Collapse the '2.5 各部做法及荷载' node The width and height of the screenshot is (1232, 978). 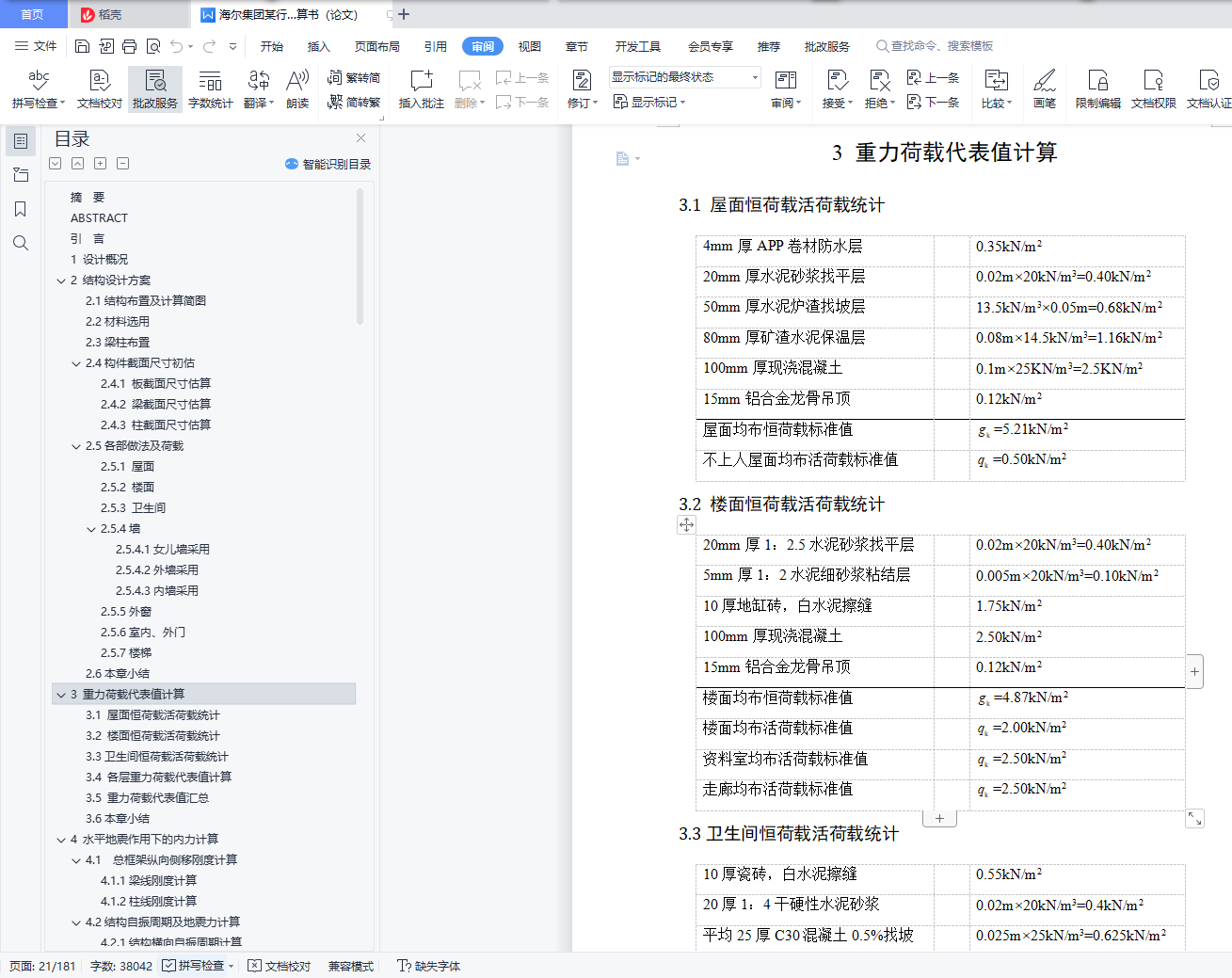(76, 446)
